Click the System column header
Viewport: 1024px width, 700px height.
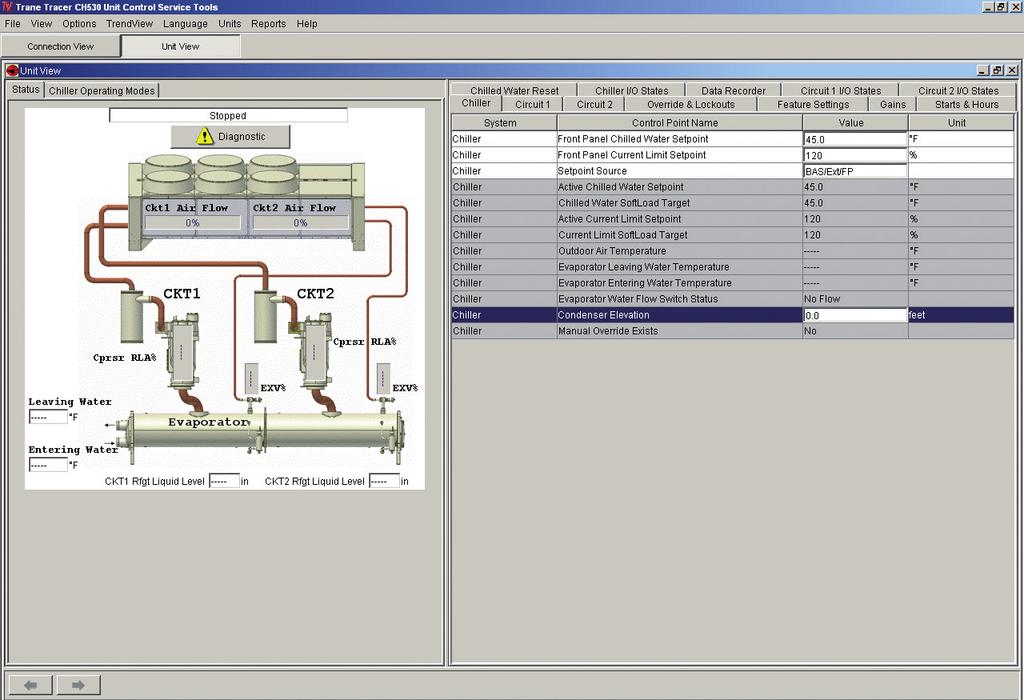pos(504,123)
